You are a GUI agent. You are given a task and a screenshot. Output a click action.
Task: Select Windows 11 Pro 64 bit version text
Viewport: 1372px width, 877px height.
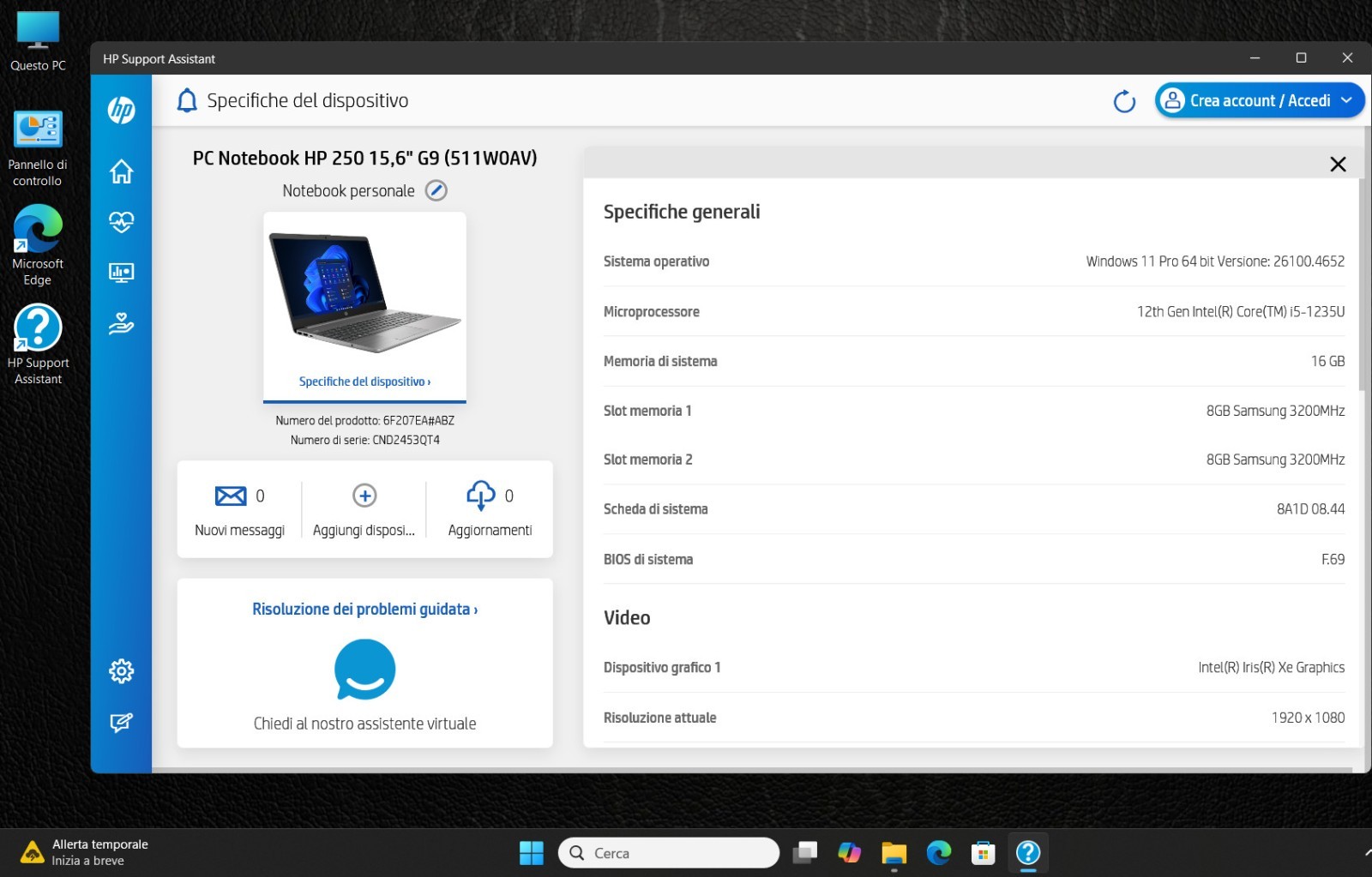[1215, 261]
